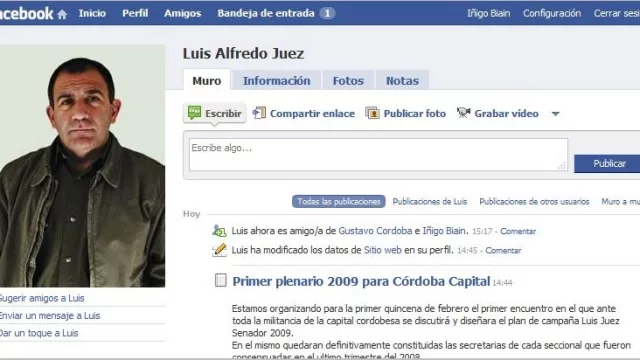Filter by Publicaciones de otros usuarios
640x360 pixels.
(534, 202)
